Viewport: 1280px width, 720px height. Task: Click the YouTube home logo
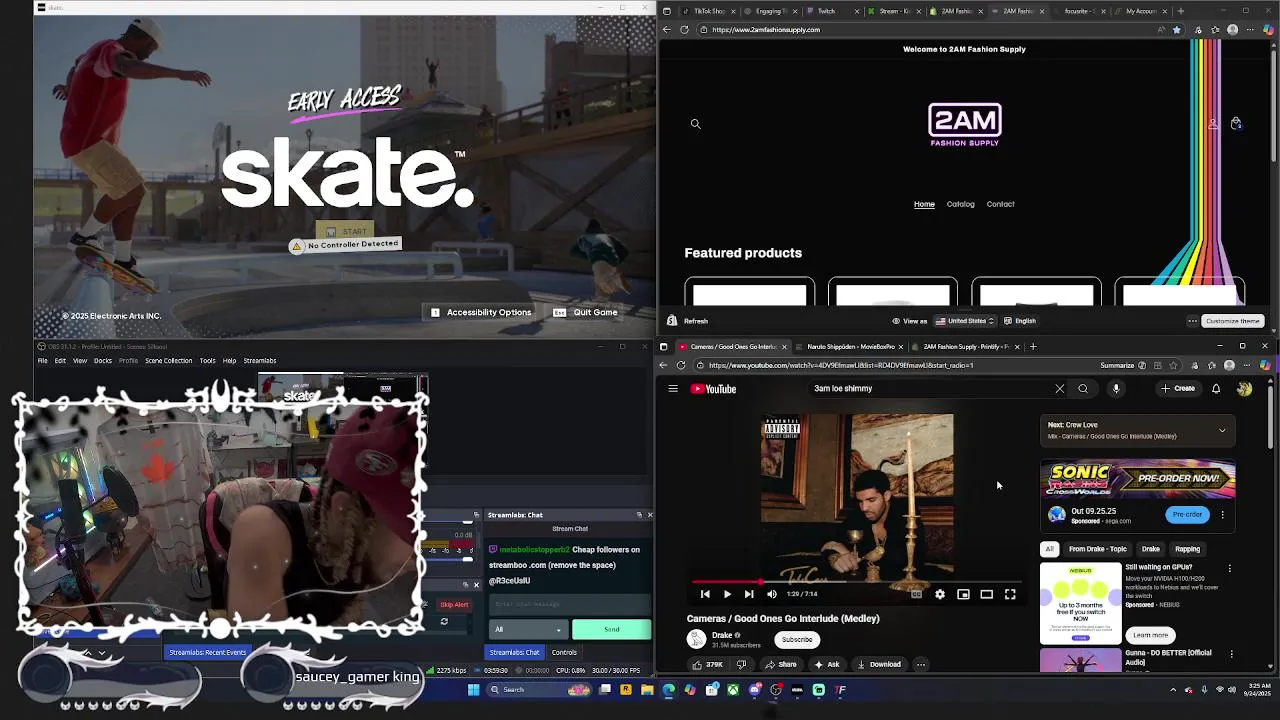pos(714,389)
